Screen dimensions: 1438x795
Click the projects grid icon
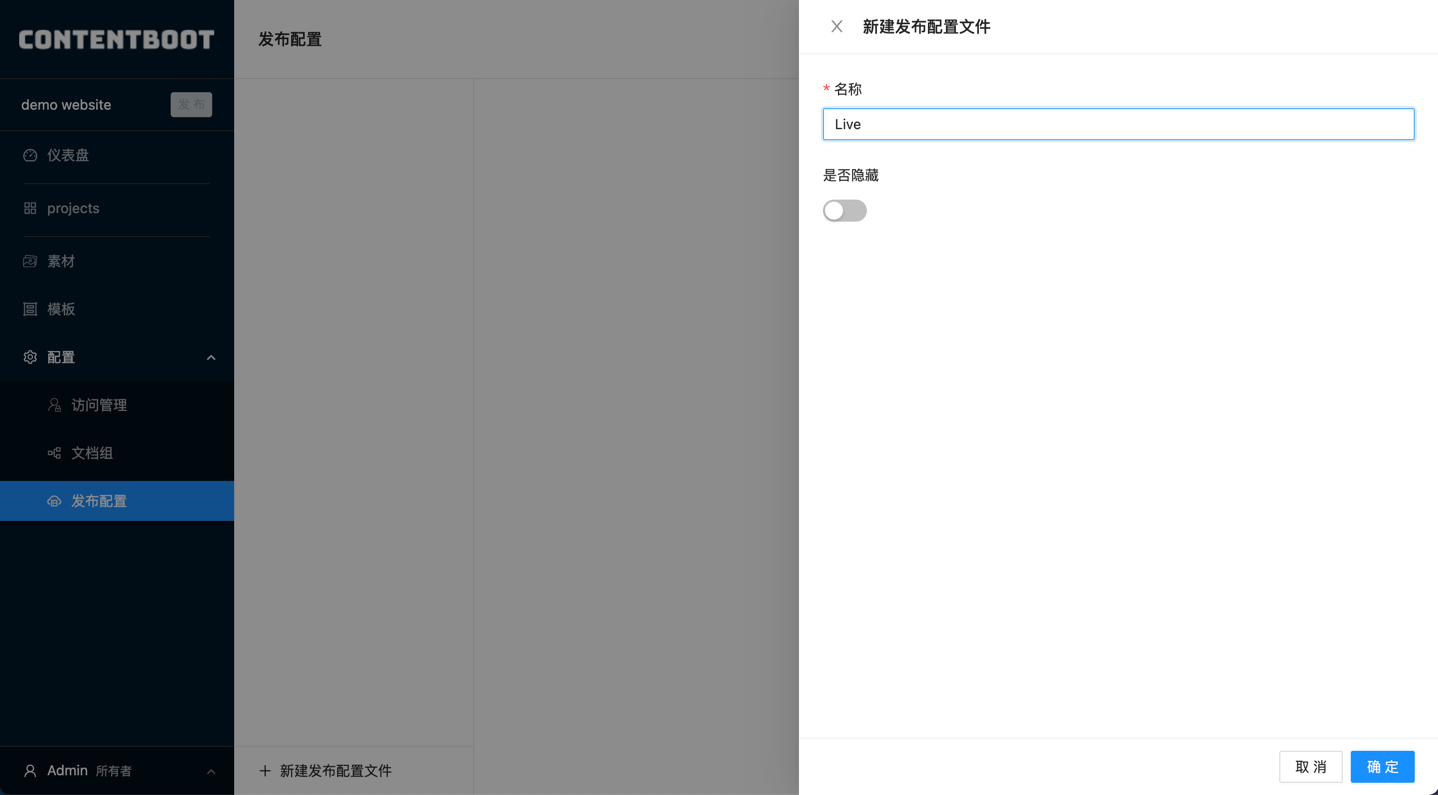pyautogui.click(x=30, y=208)
